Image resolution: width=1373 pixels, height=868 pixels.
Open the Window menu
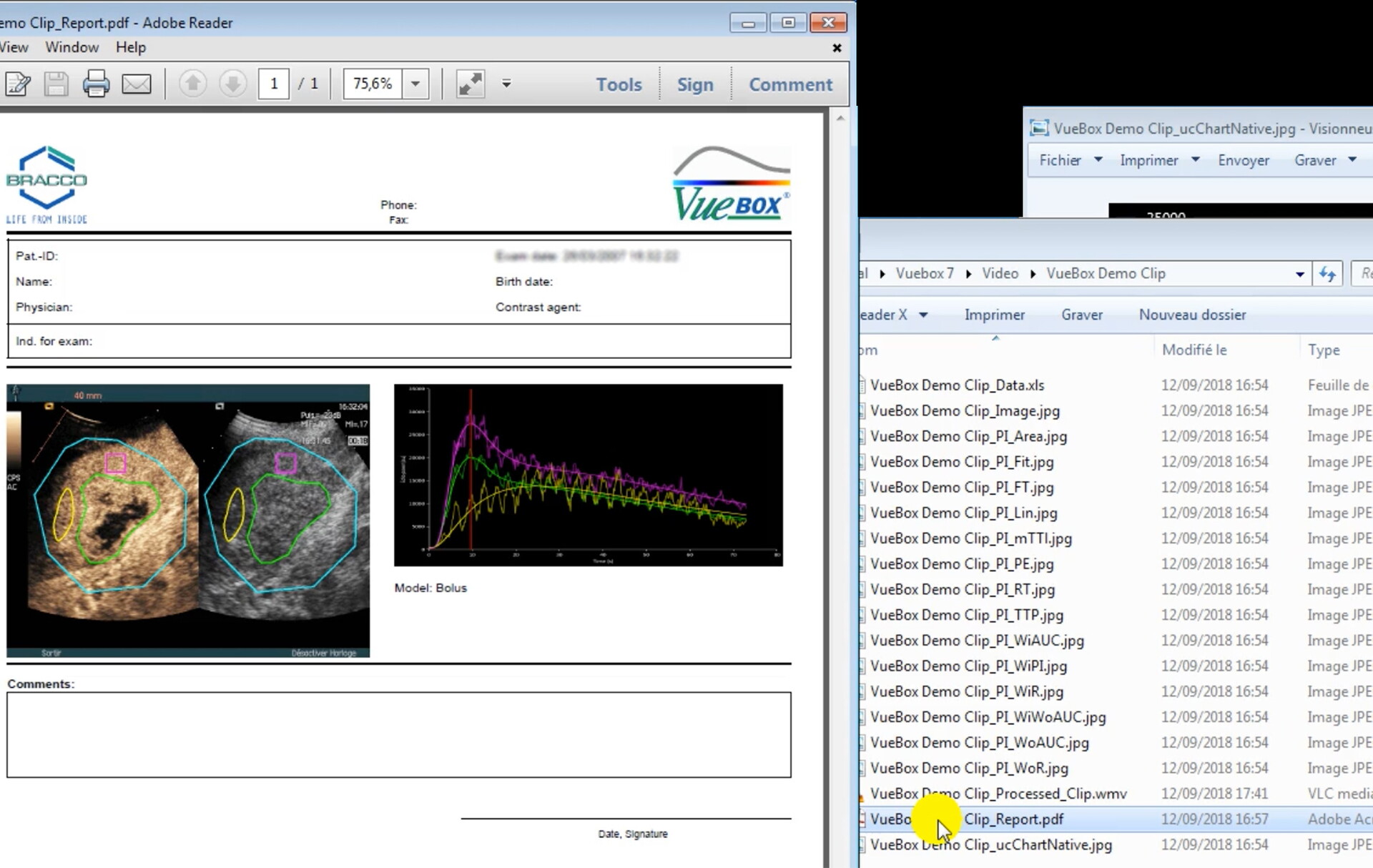[x=72, y=47]
